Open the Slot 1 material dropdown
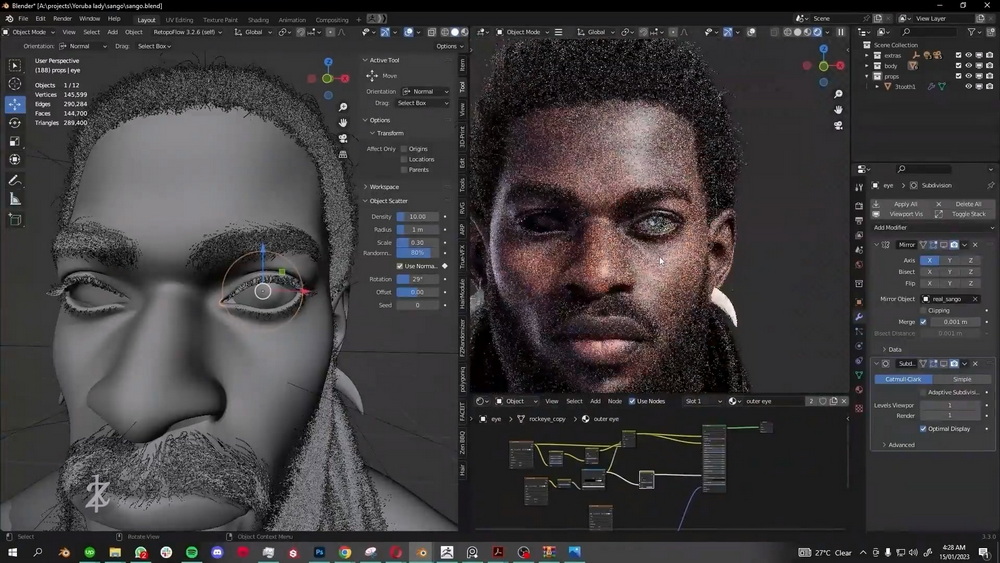The image size is (1000, 563). (x=703, y=401)
